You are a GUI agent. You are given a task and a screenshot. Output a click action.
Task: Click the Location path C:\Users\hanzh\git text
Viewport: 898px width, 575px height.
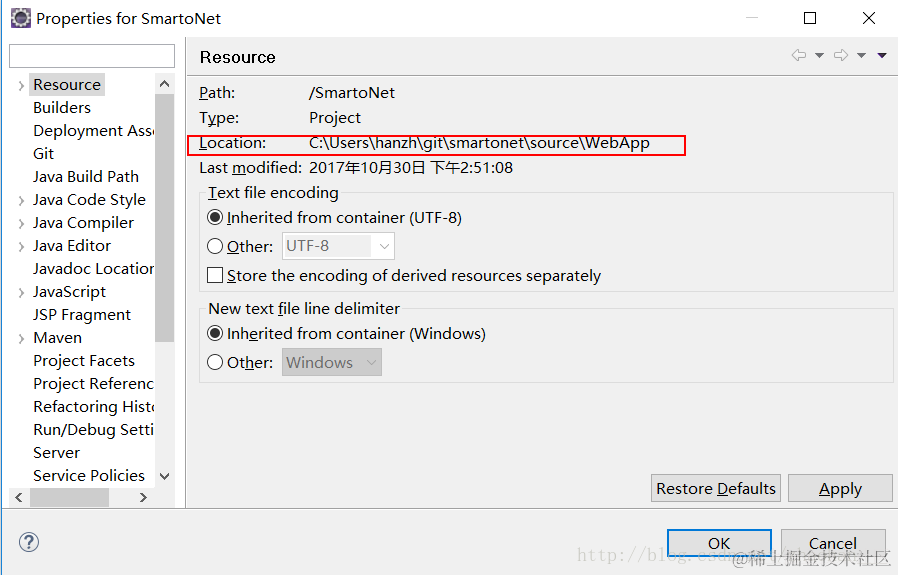[x=479, y=143]
